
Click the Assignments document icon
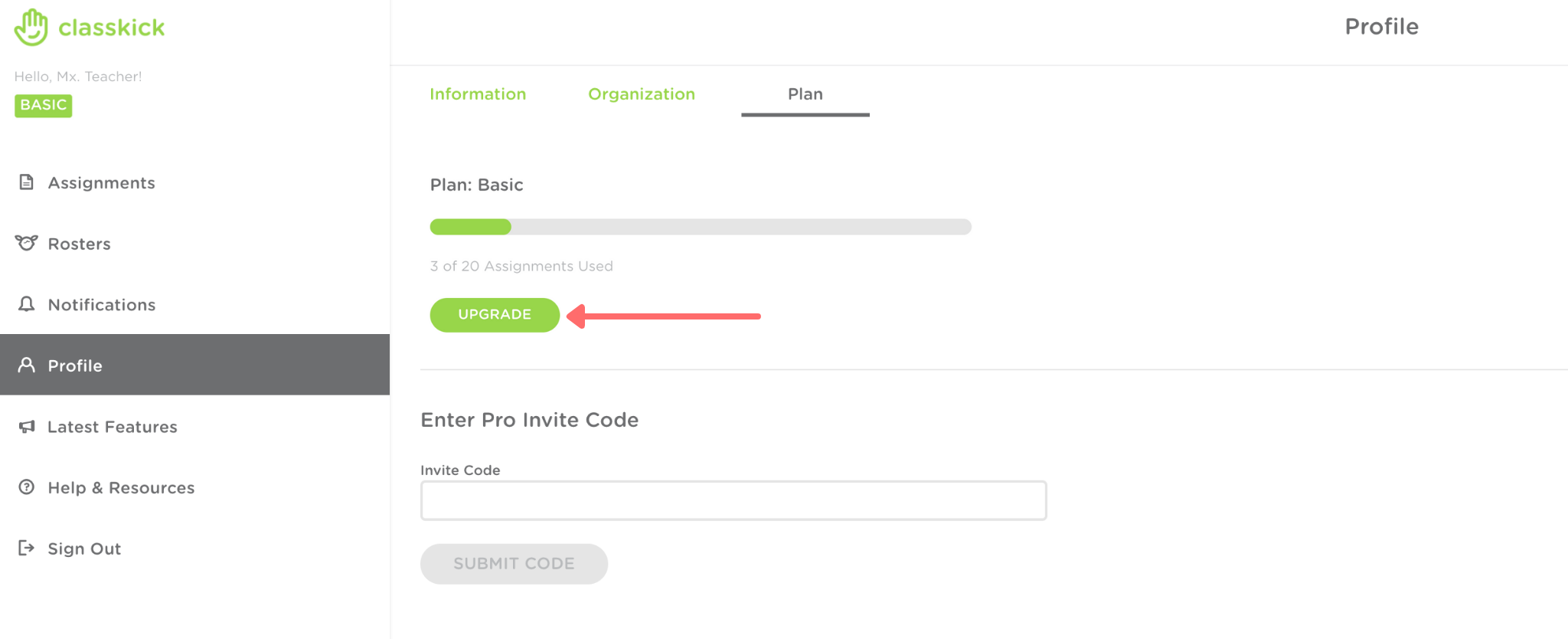point(27,182)
